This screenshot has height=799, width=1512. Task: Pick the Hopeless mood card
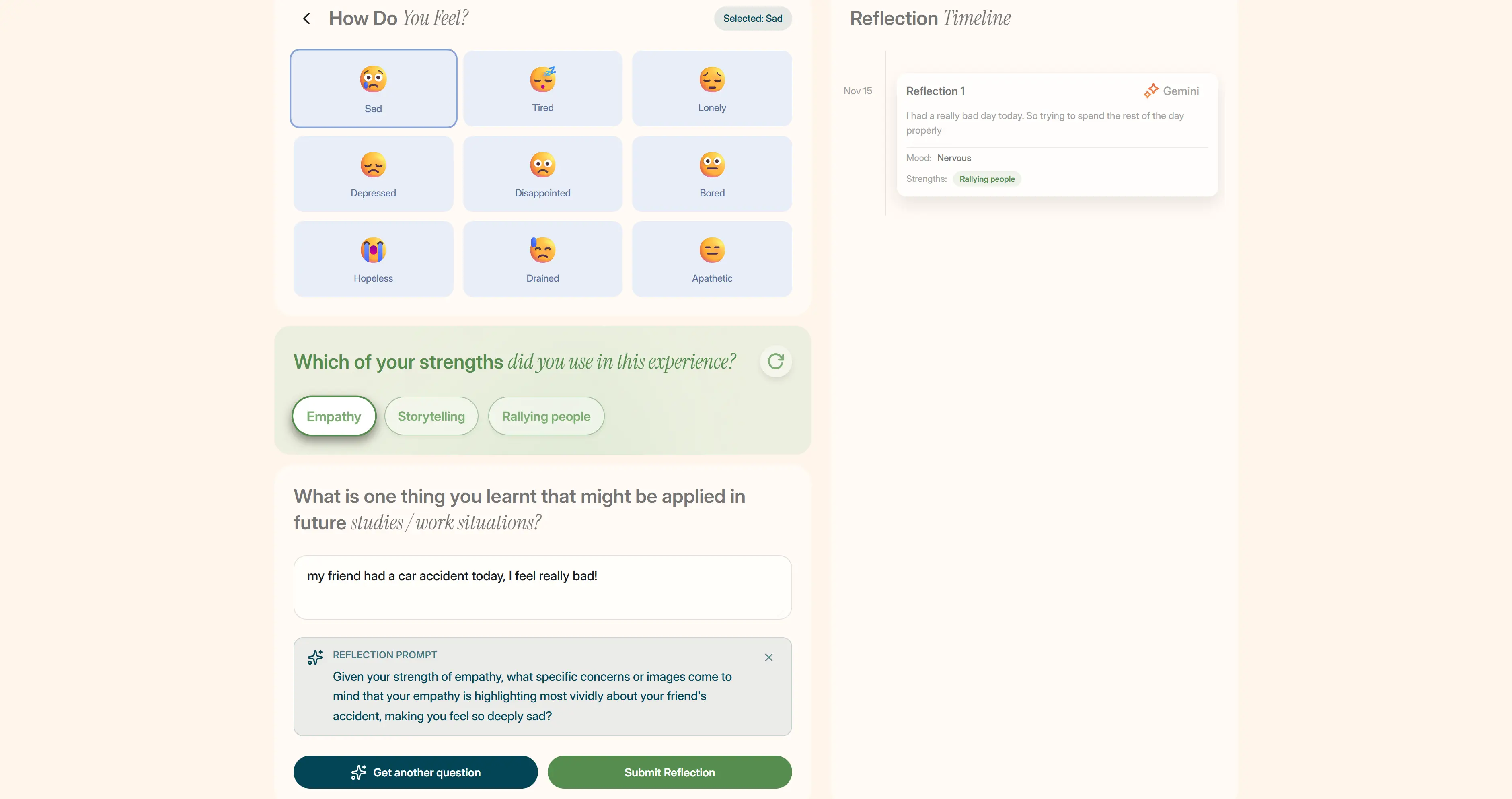[x=373, y=259]
